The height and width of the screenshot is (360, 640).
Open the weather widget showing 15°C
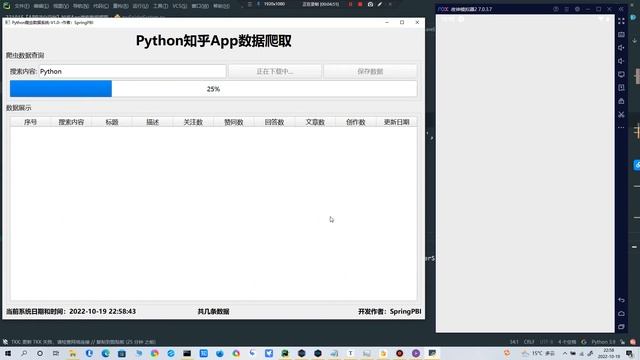539,353
